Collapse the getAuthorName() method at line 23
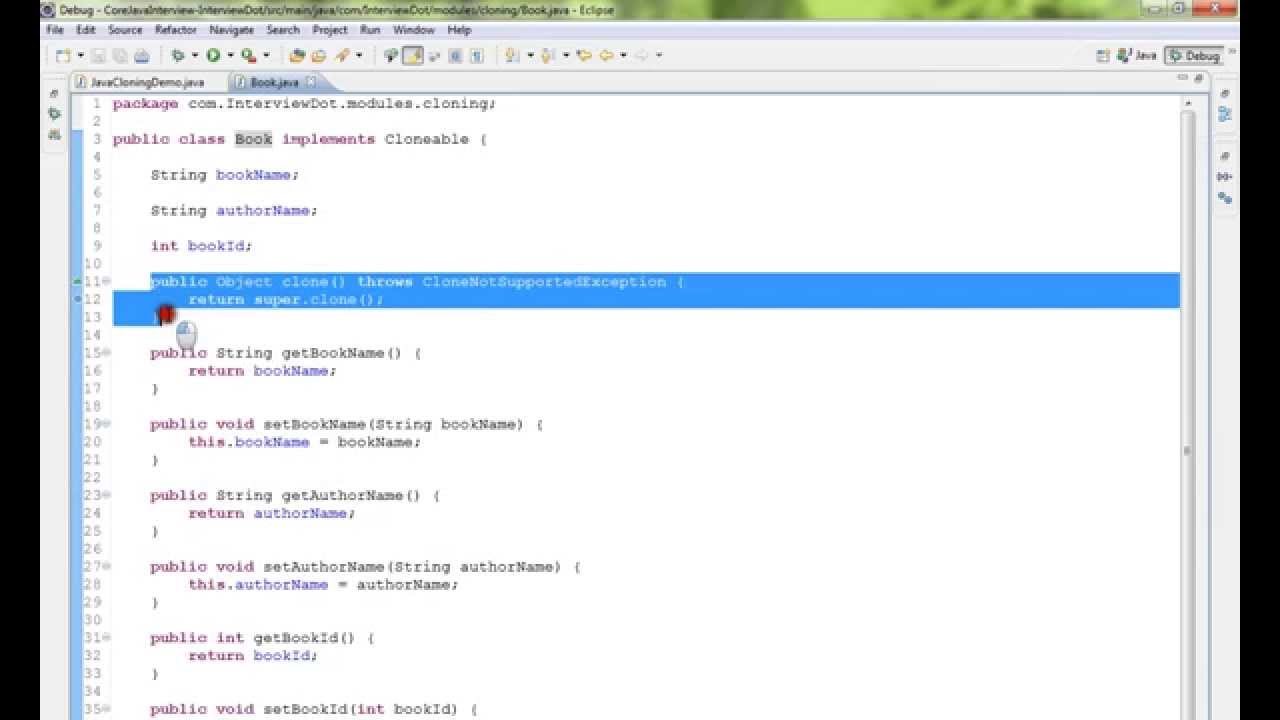 tap(107, 495)
